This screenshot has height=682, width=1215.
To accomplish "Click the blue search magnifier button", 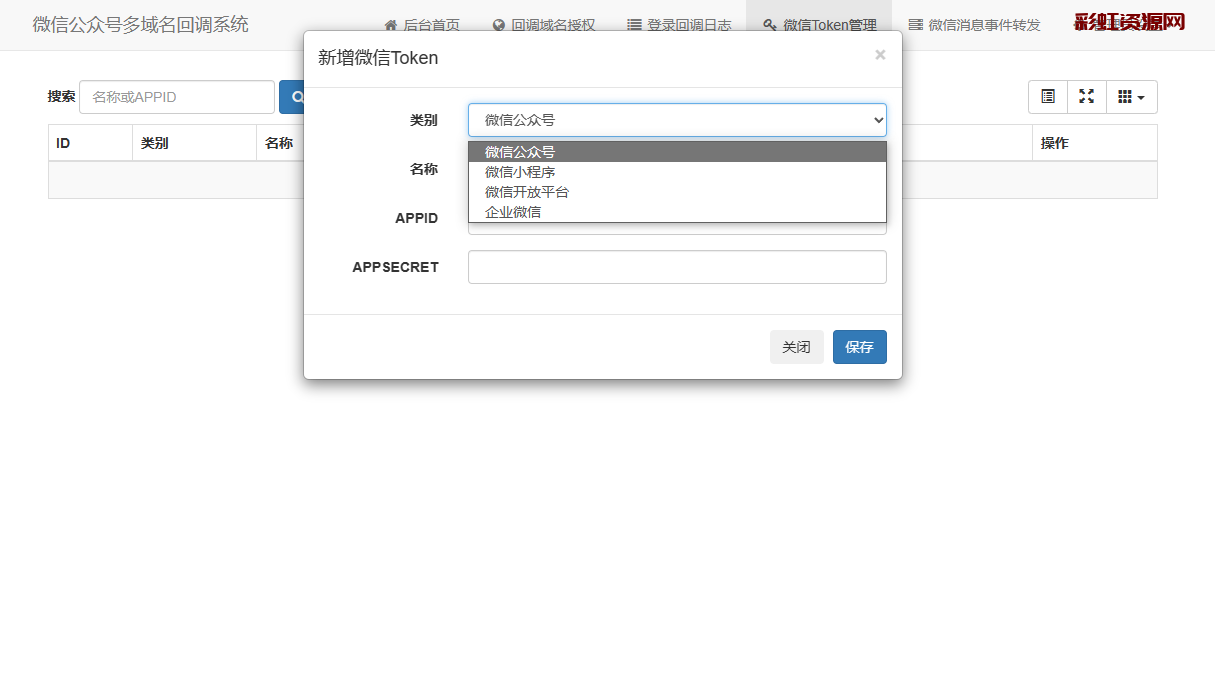I will pyautogui.click(x=292, y=97).
